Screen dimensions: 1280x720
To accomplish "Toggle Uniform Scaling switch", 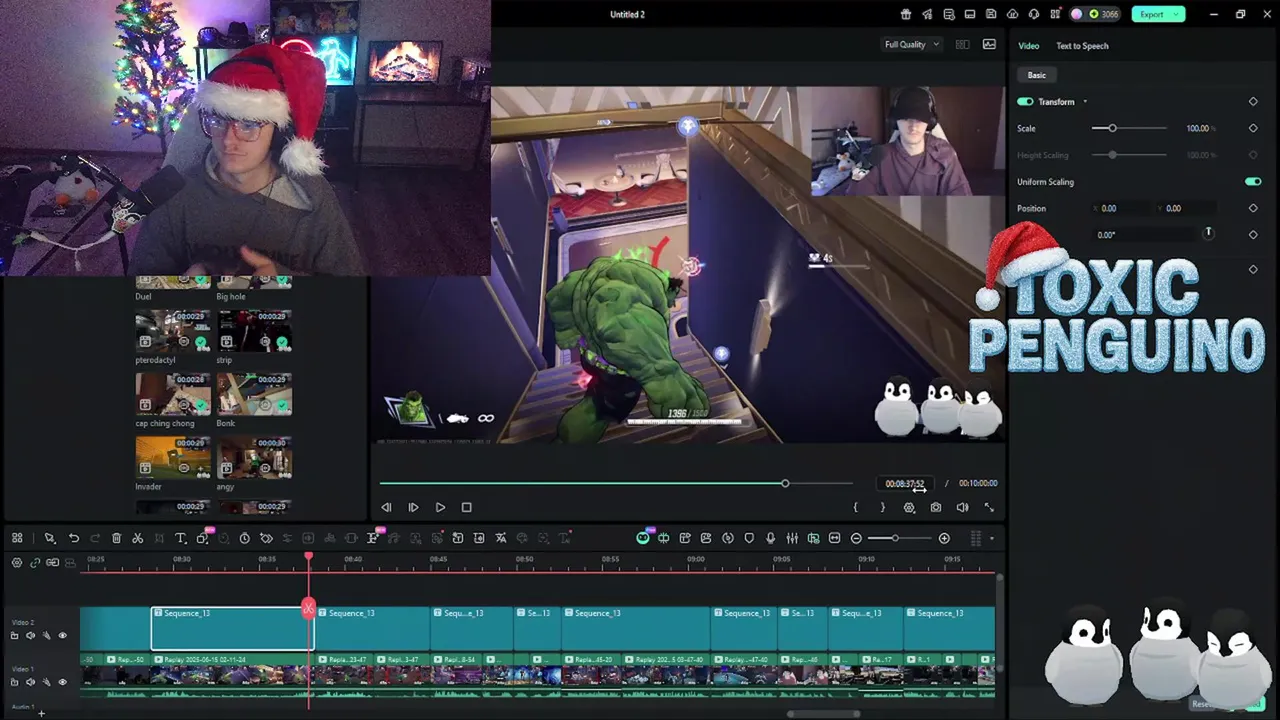I will (1253, 182).
